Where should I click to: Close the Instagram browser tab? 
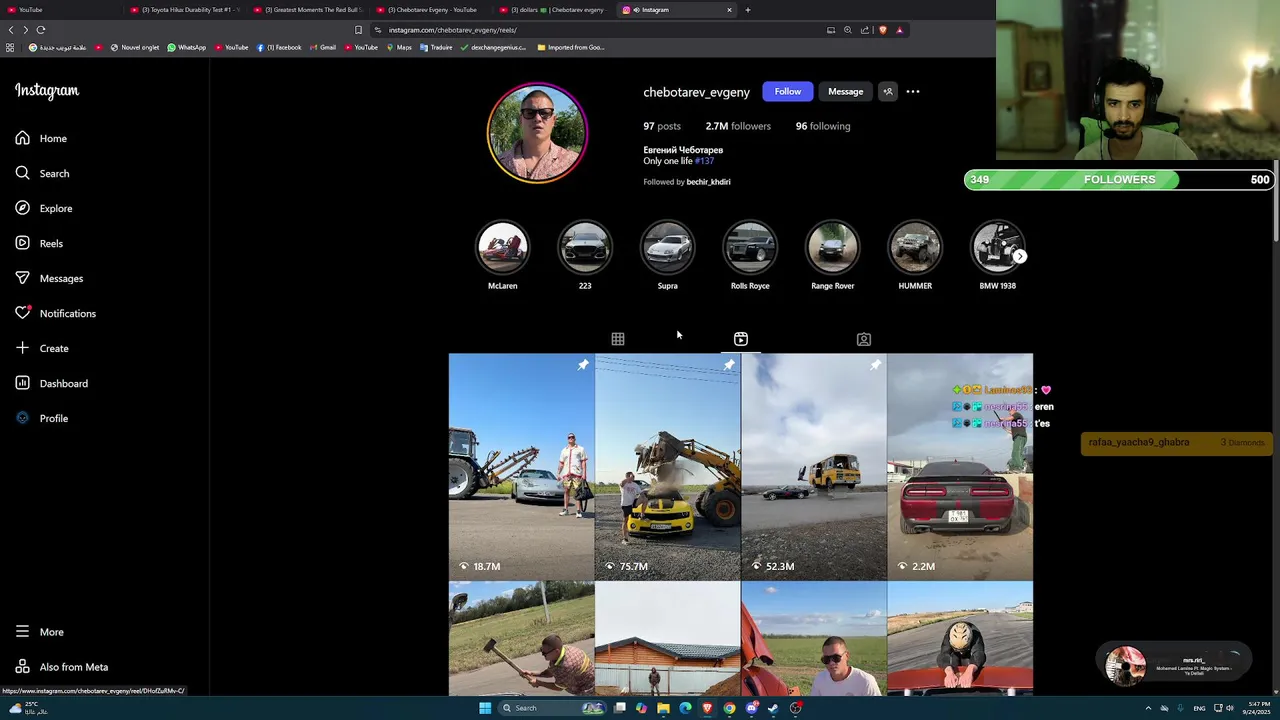pos(729,10)
